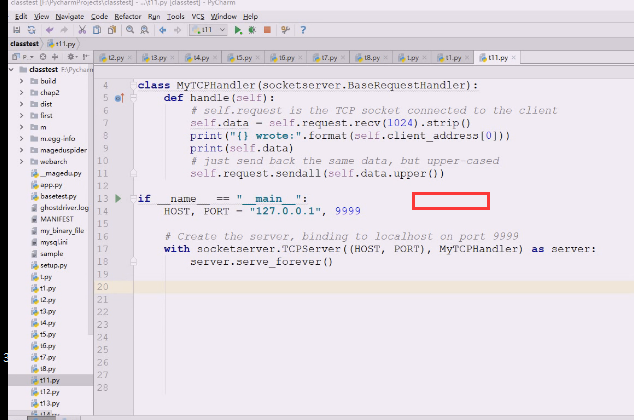Close the t5.py tab
Viewport: 634px width, 420px height.
click(258, 58)
